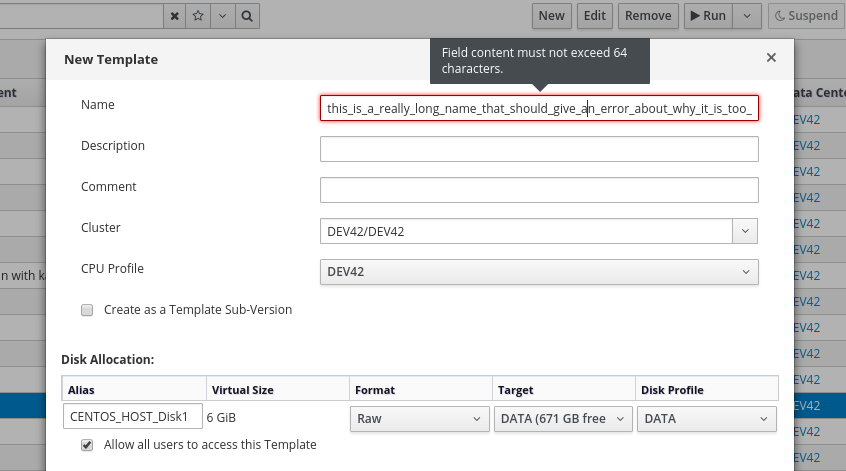The width and height of the screenshot is (846, 471).
Task: Click into the Description text field
Action: 539,149
